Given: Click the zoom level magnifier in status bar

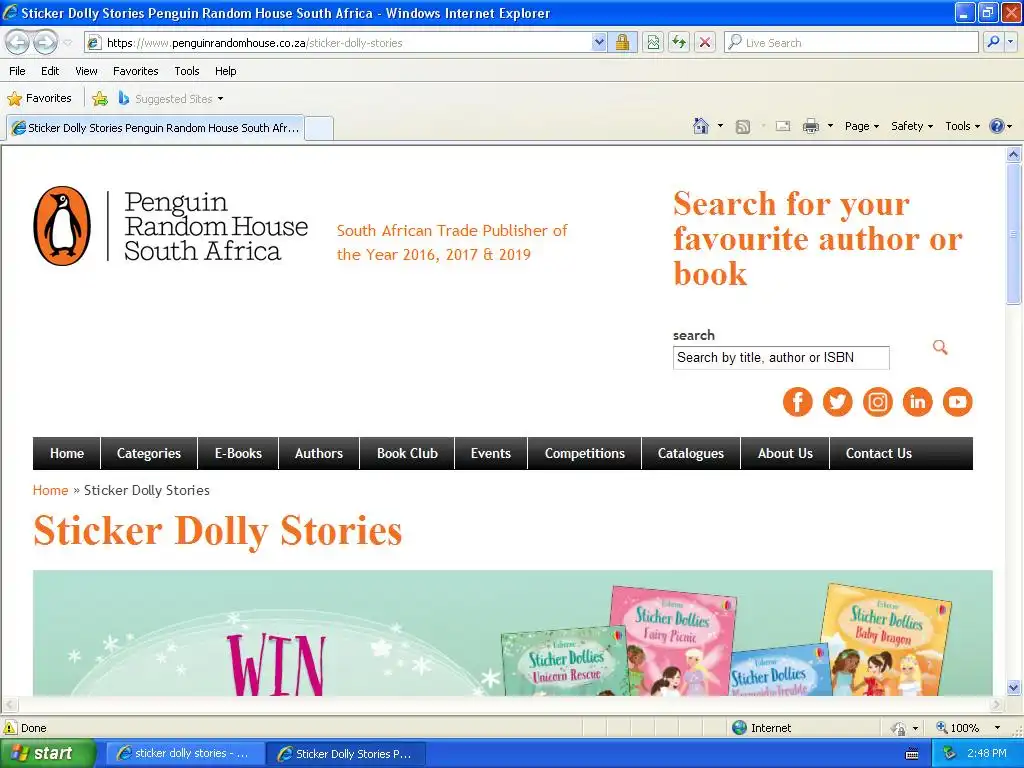Looking at the screenshot, I should point(942,728).
